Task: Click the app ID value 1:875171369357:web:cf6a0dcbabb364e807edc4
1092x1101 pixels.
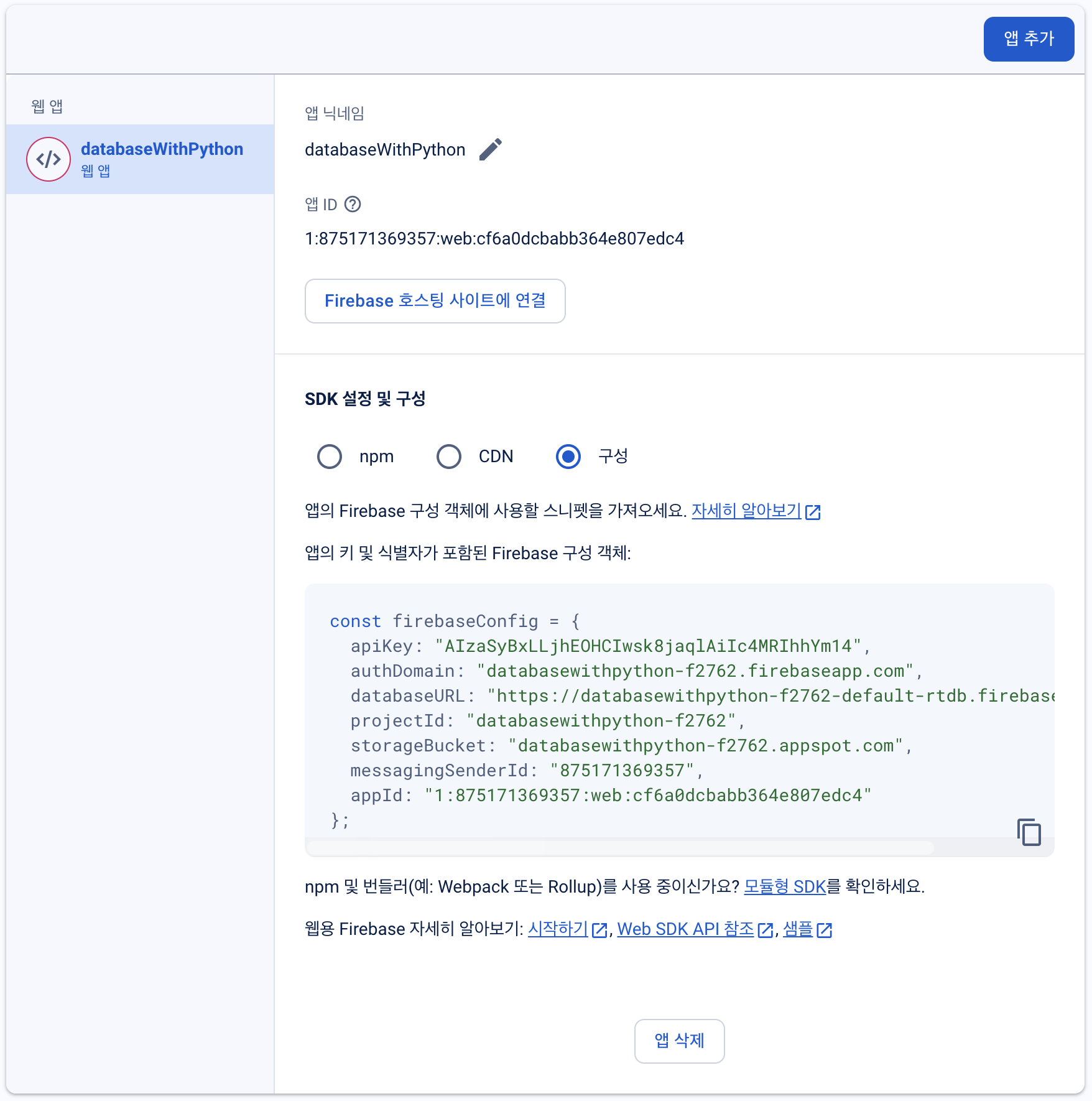Action: [x=494, y=239]
